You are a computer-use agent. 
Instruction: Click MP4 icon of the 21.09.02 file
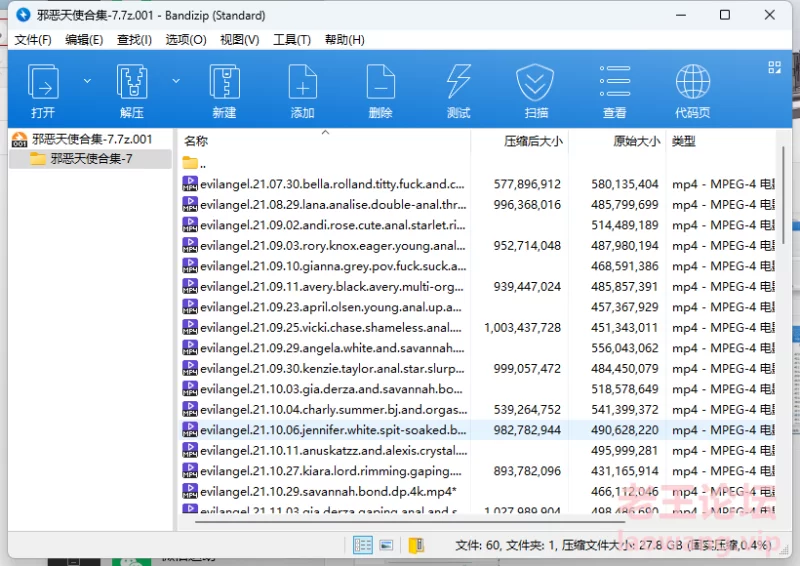click(190, 225)
